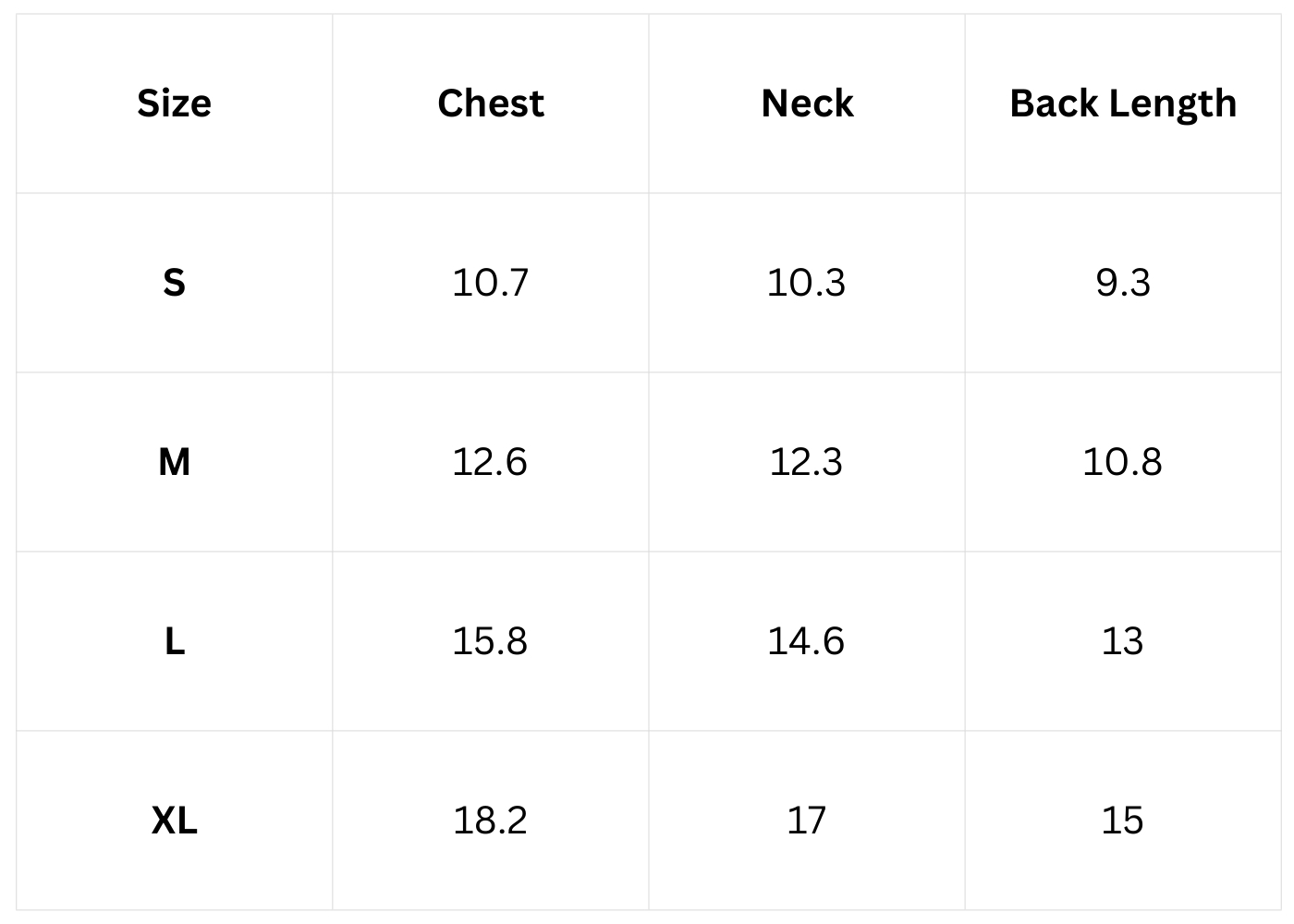Click neck value 10.3 for size S
The height and width of the screenshot is (924, 1294).
(x=806, y=282)
